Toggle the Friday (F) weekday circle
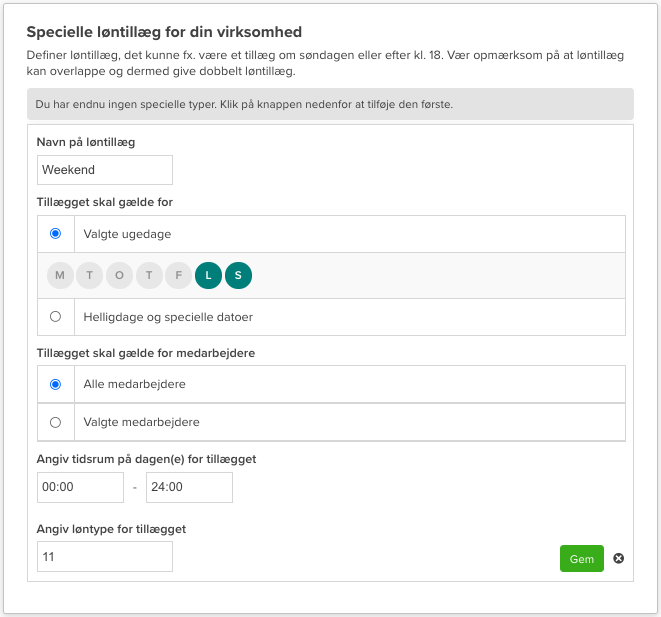Screen dimensions: 661x617 179,275
